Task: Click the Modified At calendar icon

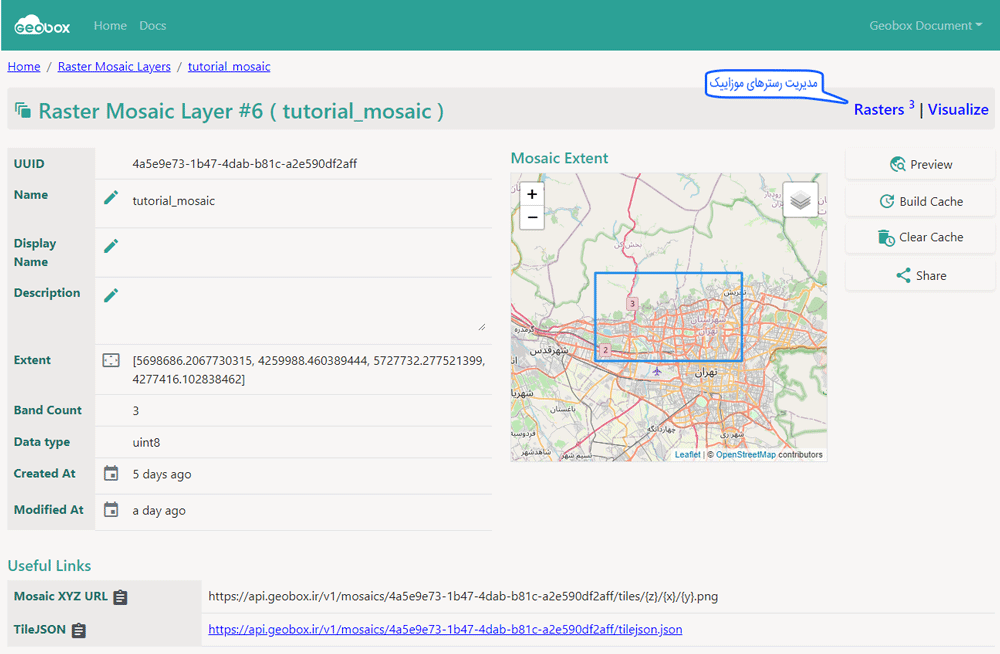Action: [111, 510]
